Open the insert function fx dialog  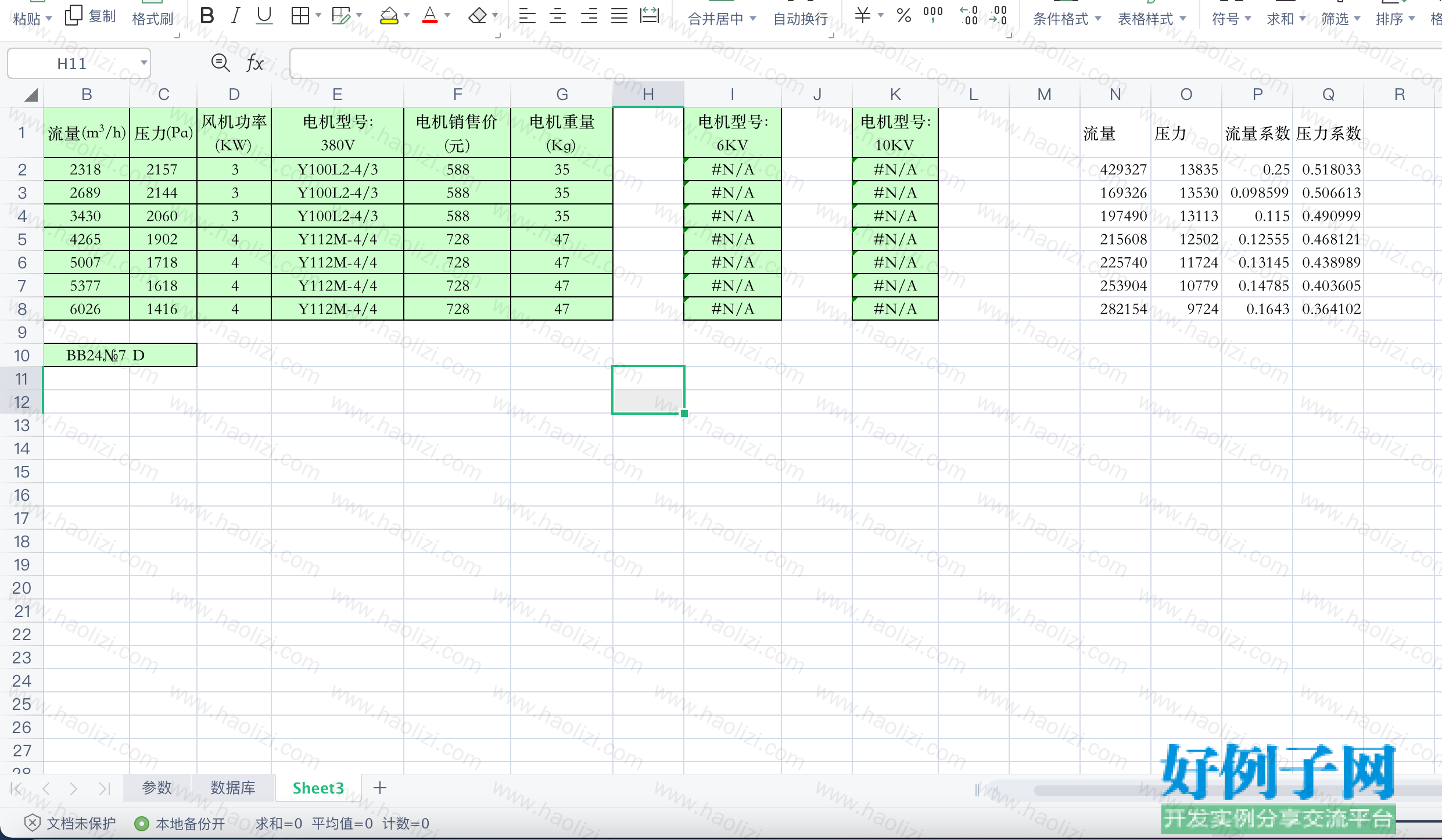(255, 63)
